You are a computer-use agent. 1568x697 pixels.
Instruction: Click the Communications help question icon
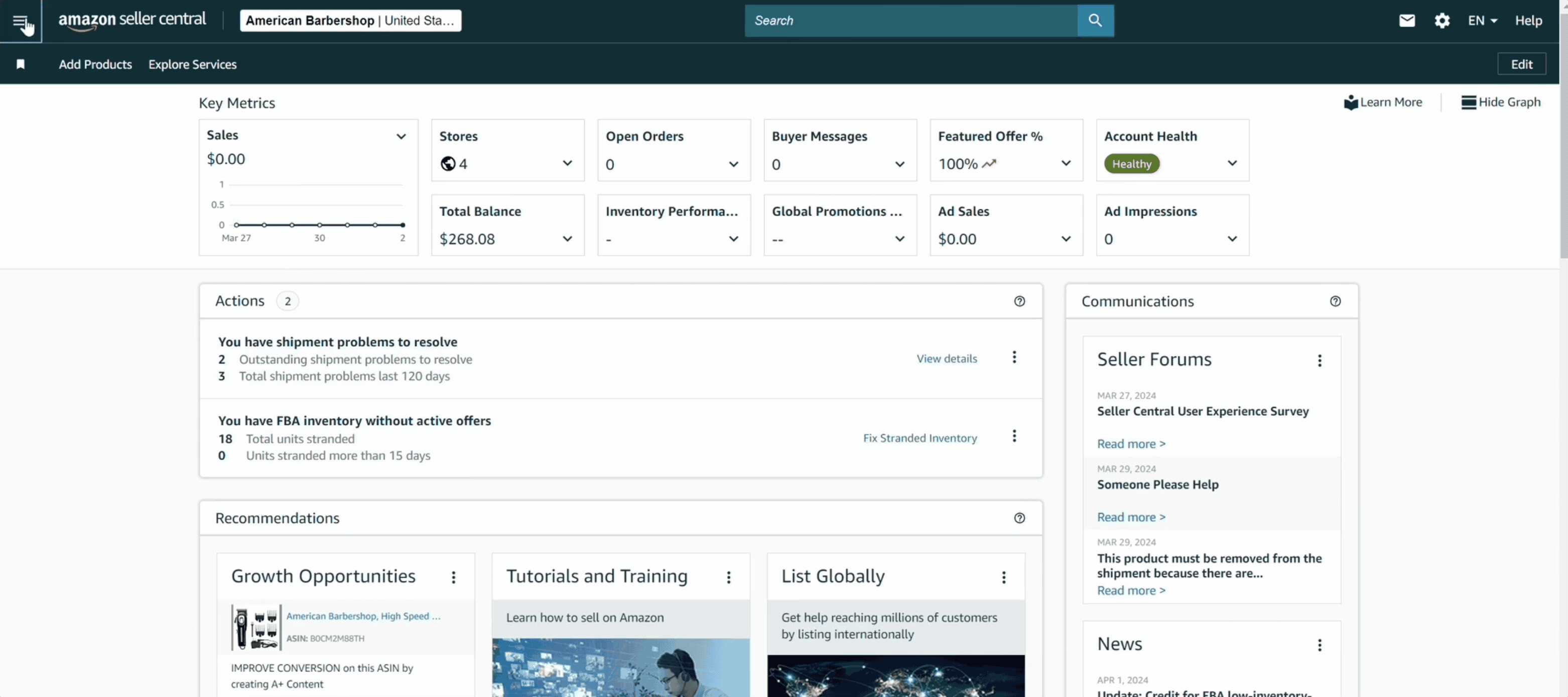[x=1335, y=301]
